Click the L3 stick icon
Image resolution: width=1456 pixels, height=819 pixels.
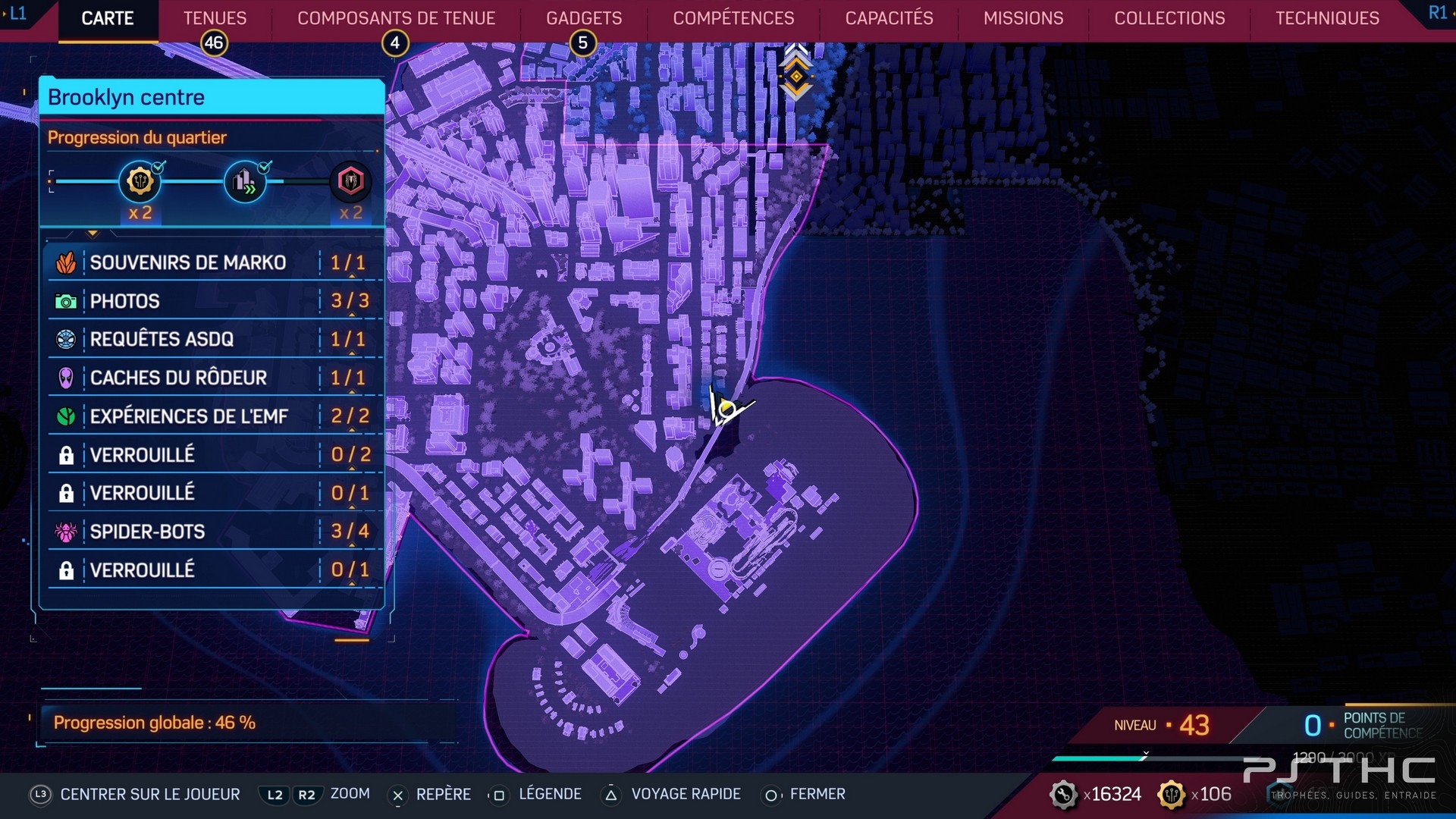(x=41, y=794)
